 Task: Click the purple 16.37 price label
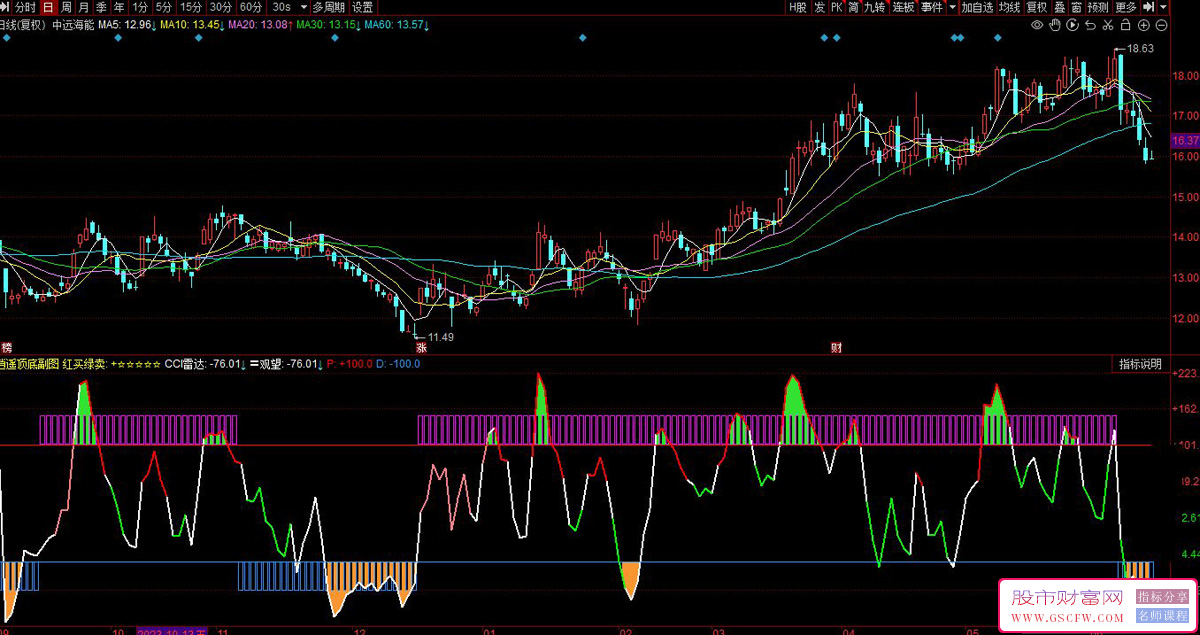tap(1184, 141)
